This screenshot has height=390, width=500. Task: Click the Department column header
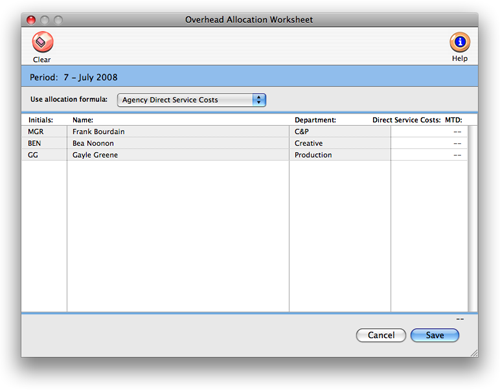[315, 120]
